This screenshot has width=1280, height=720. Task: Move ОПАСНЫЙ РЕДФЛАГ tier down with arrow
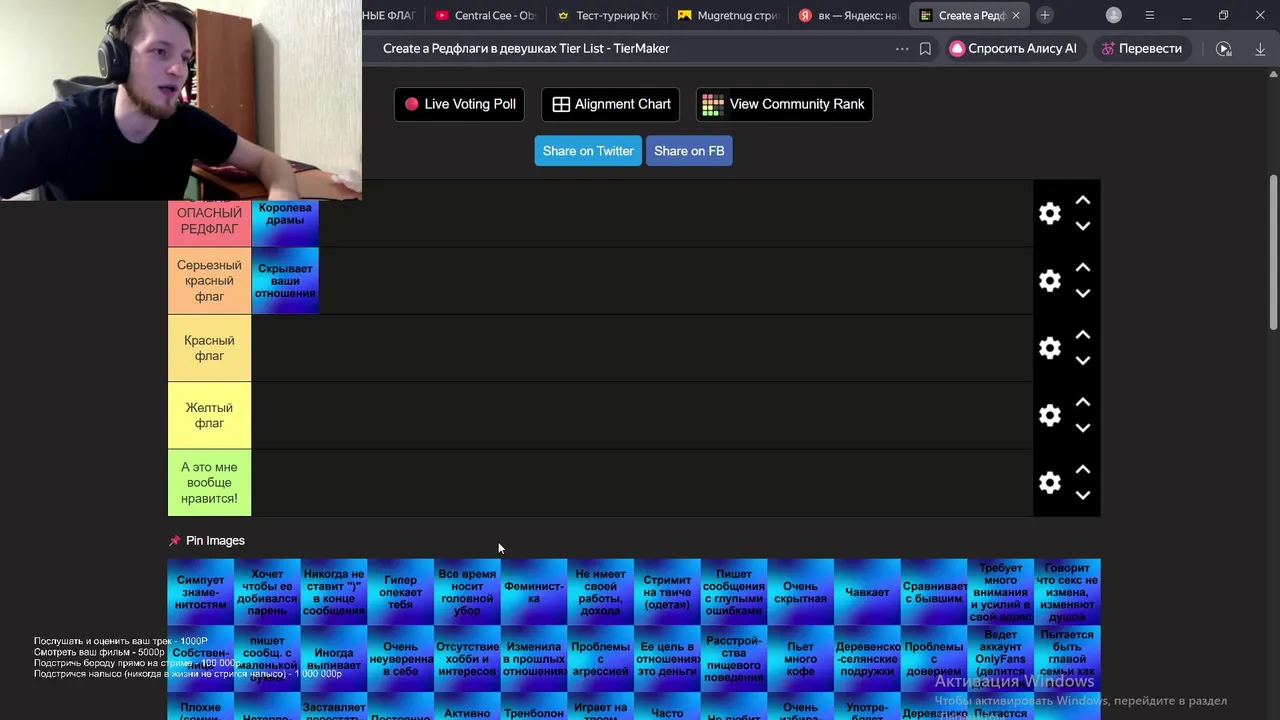[1083, 226]
